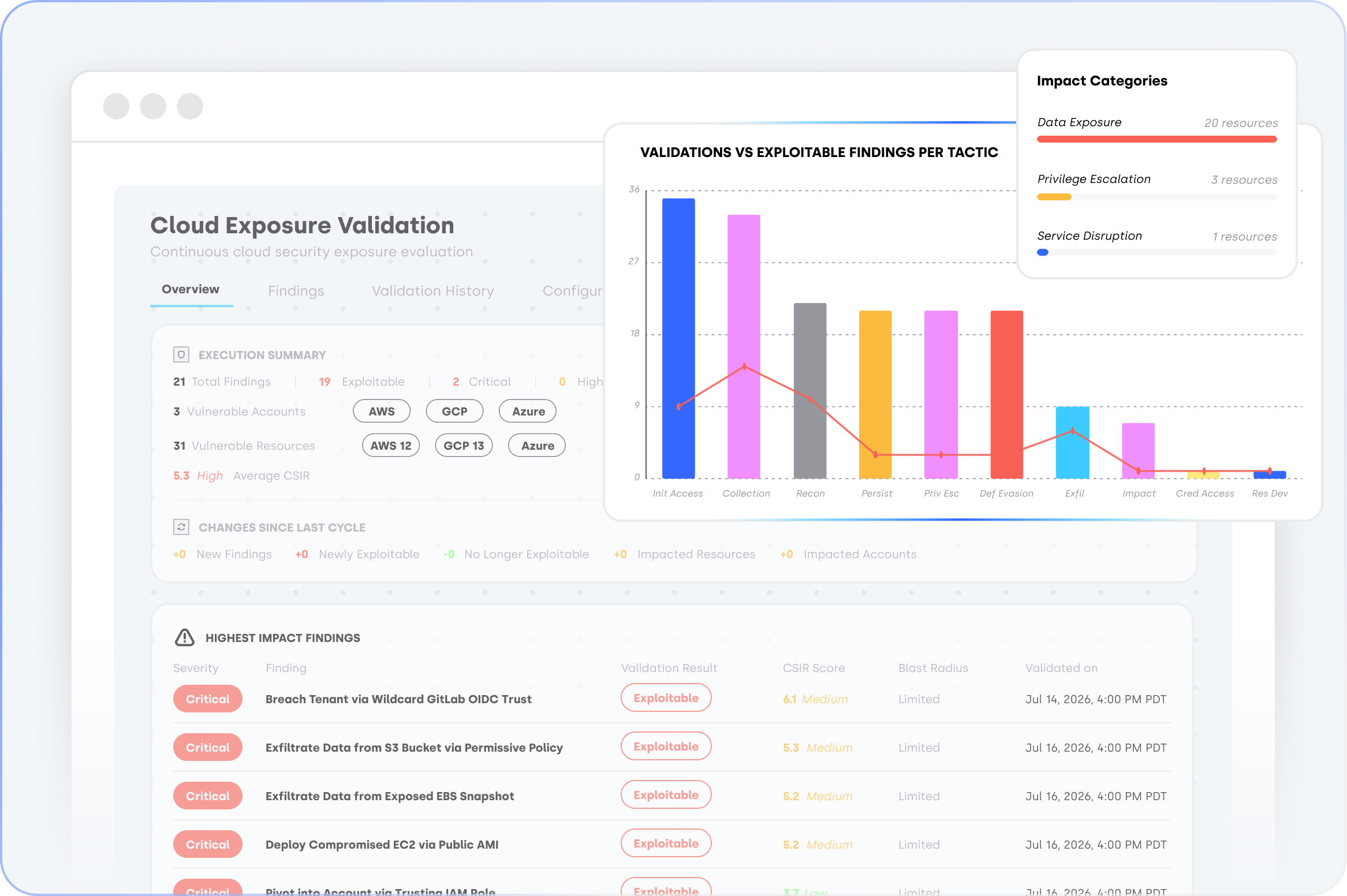
Task: Select the Azure vulnerable account pill
Action: 528,411
